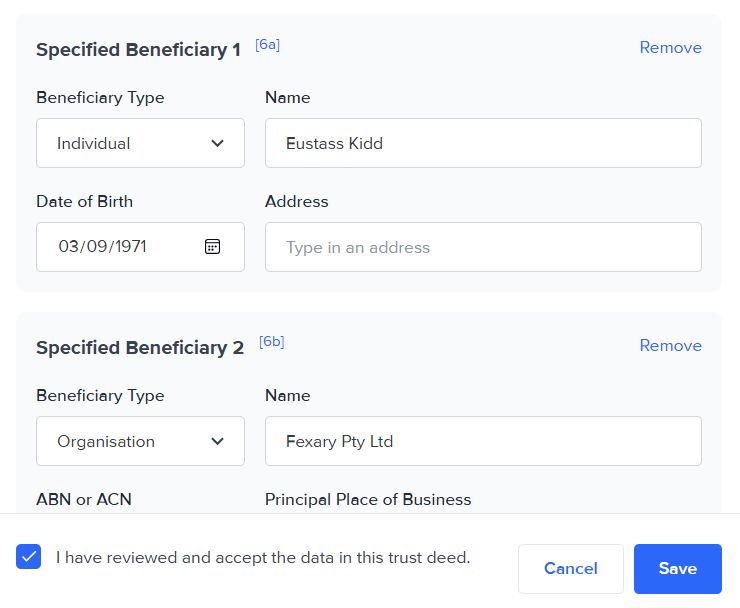Click the Principal Place of Business label

pos(368,499)
